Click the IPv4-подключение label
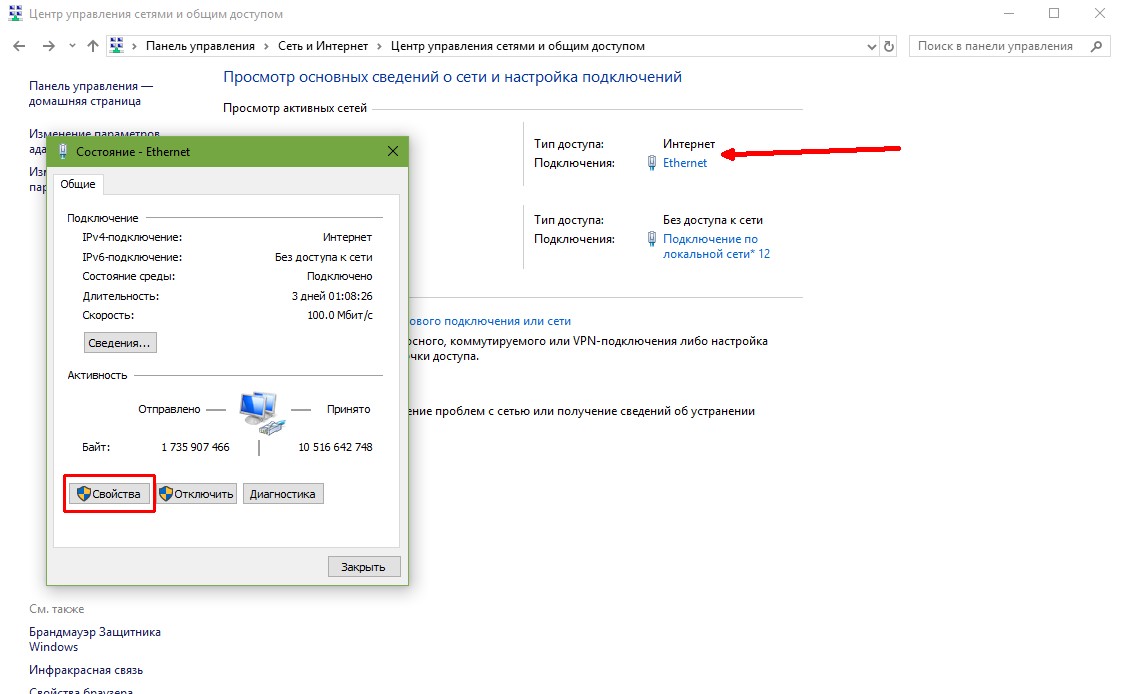The height and width of the screenshot is (694, 1121). click(132, 237)
